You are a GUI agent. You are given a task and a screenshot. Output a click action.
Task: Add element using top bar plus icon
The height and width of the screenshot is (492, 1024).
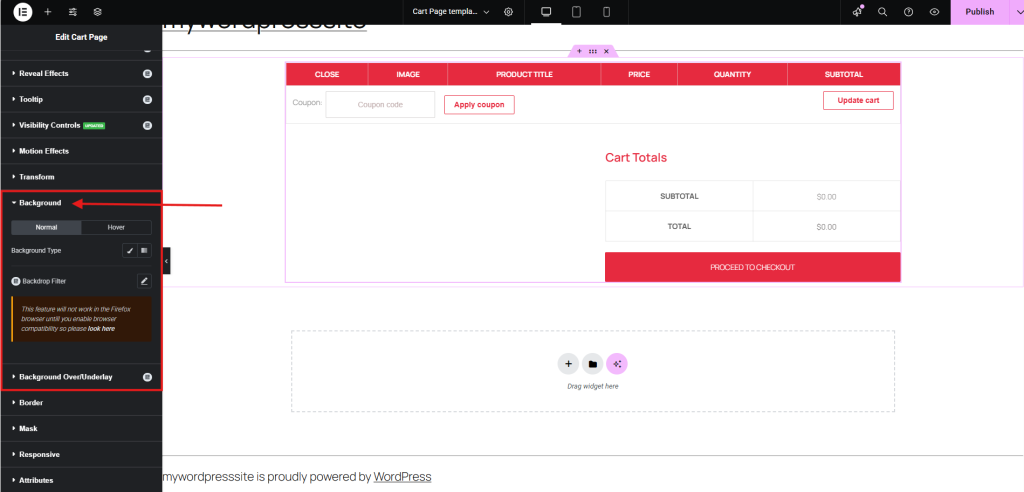(x=48, y=12)
